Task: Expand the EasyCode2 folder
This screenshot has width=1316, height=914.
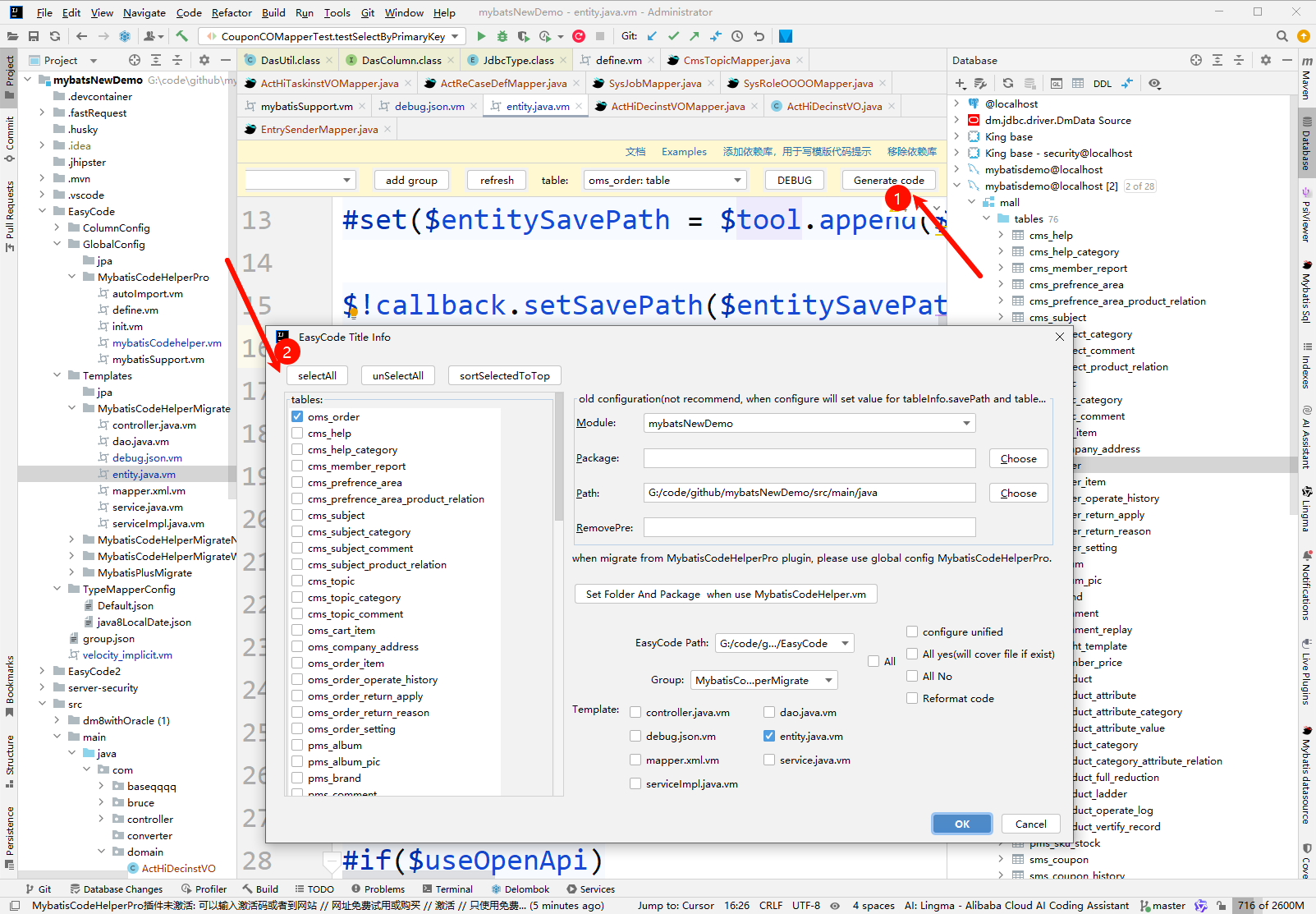Action: coord(43,671)
